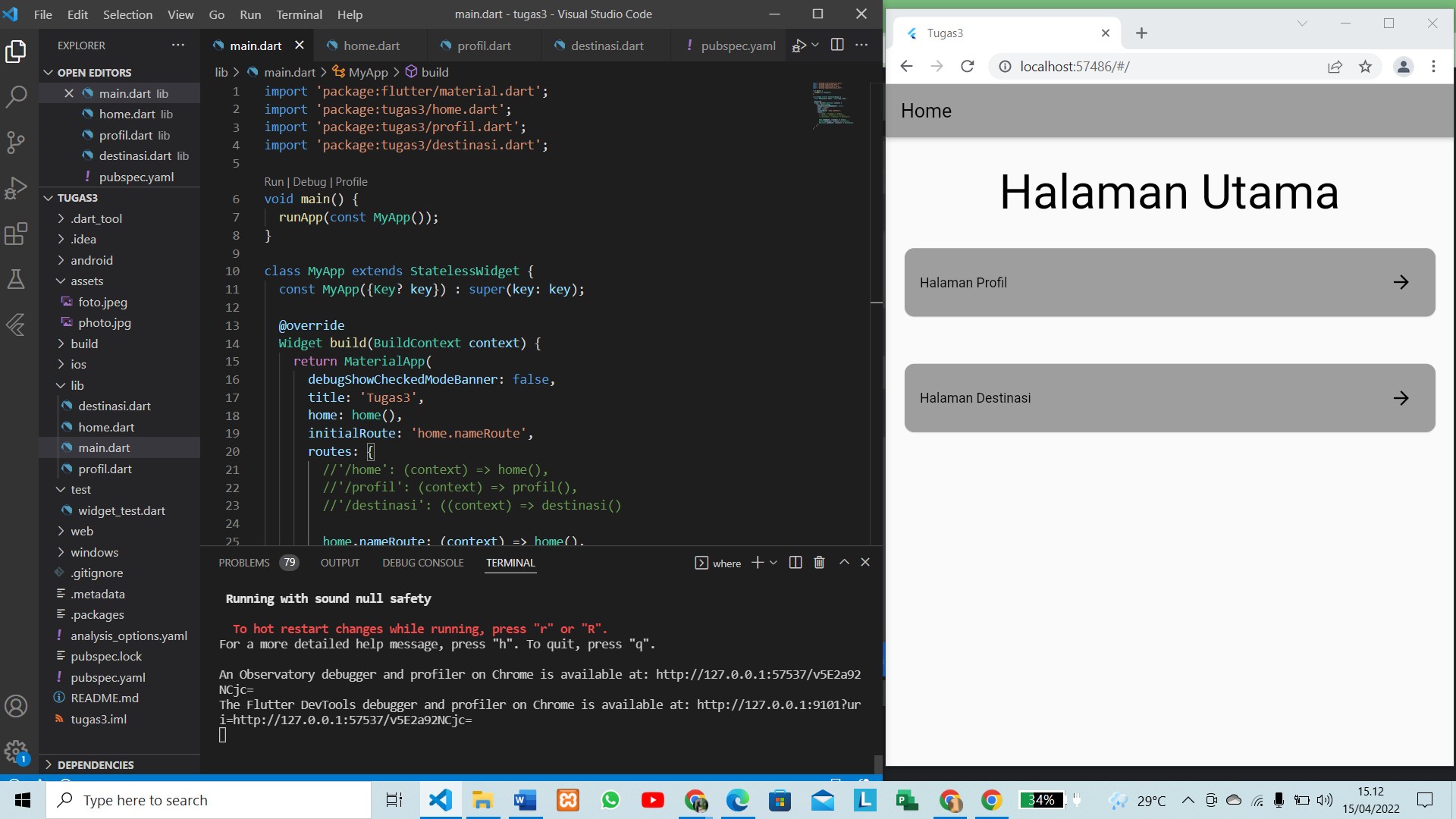Screen dimensions: 1456x819
Task: Open the Chrome profile avatar
Action: pos(1404,66)
